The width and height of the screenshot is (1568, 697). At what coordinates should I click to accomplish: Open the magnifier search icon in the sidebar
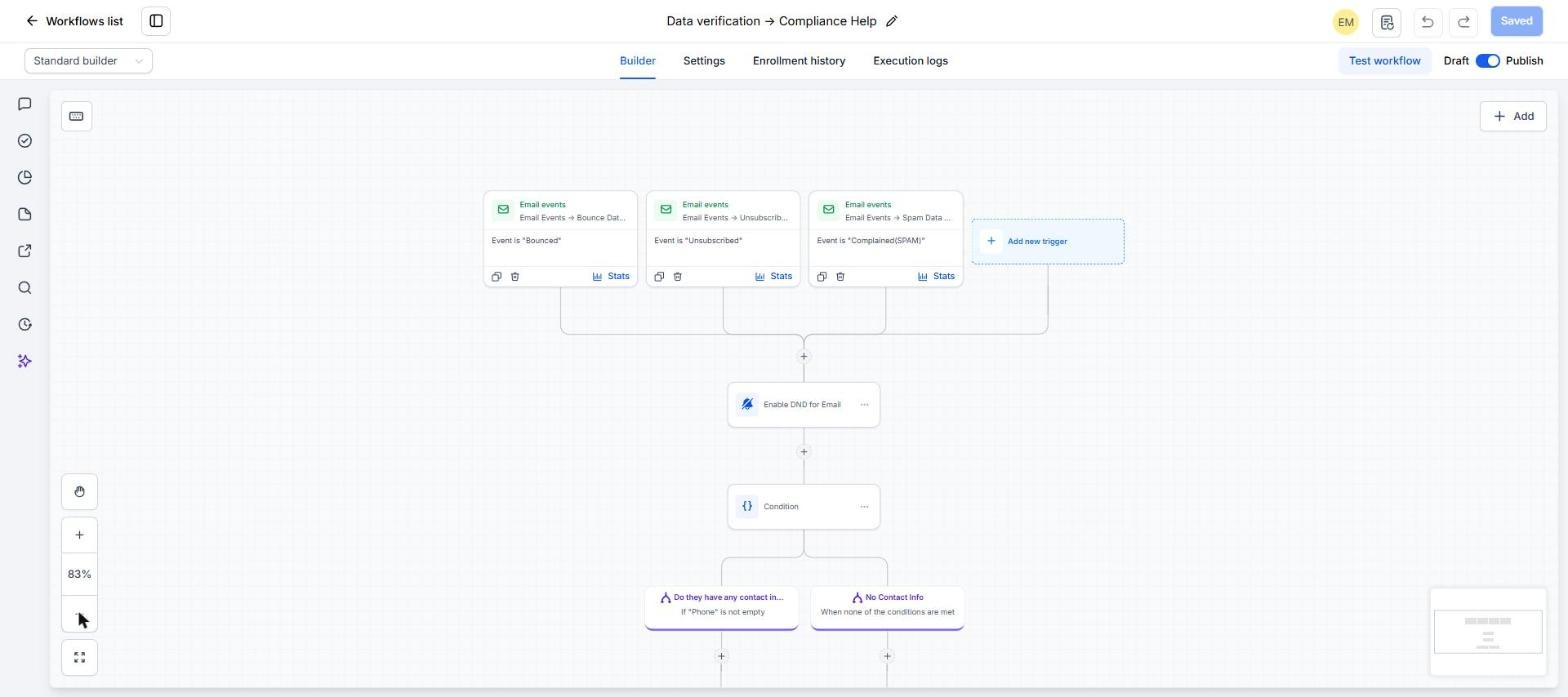tap(25, 288)
